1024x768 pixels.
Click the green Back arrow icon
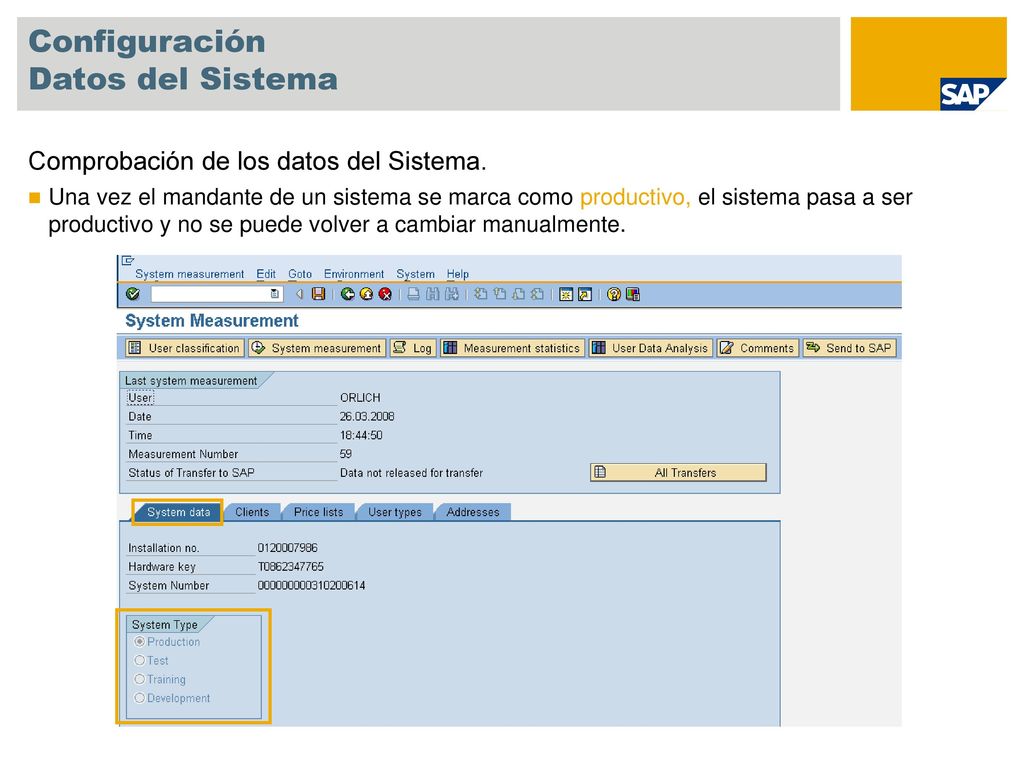coord(347,295)
